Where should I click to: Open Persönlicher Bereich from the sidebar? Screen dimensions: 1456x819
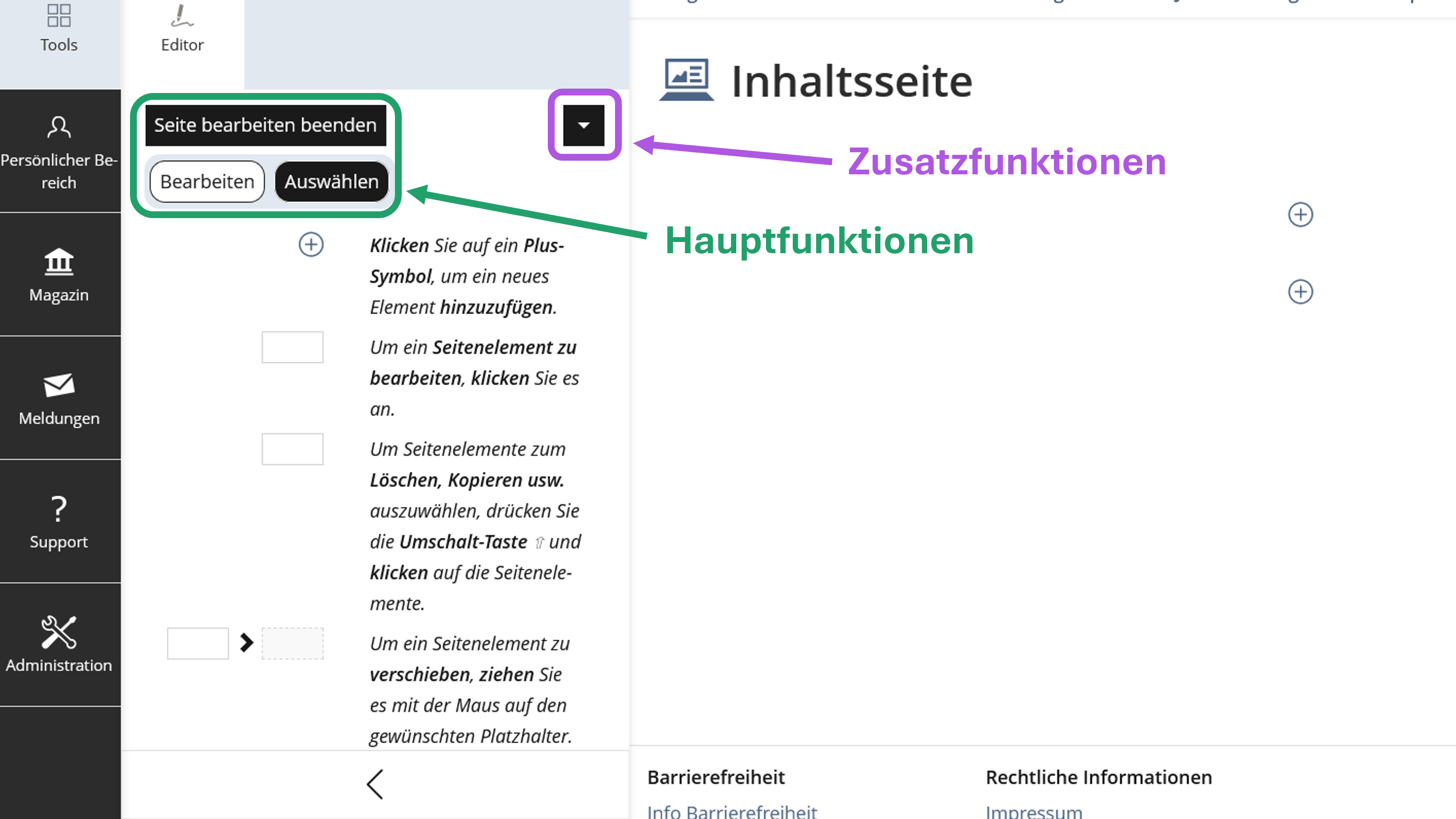[58, 150]
